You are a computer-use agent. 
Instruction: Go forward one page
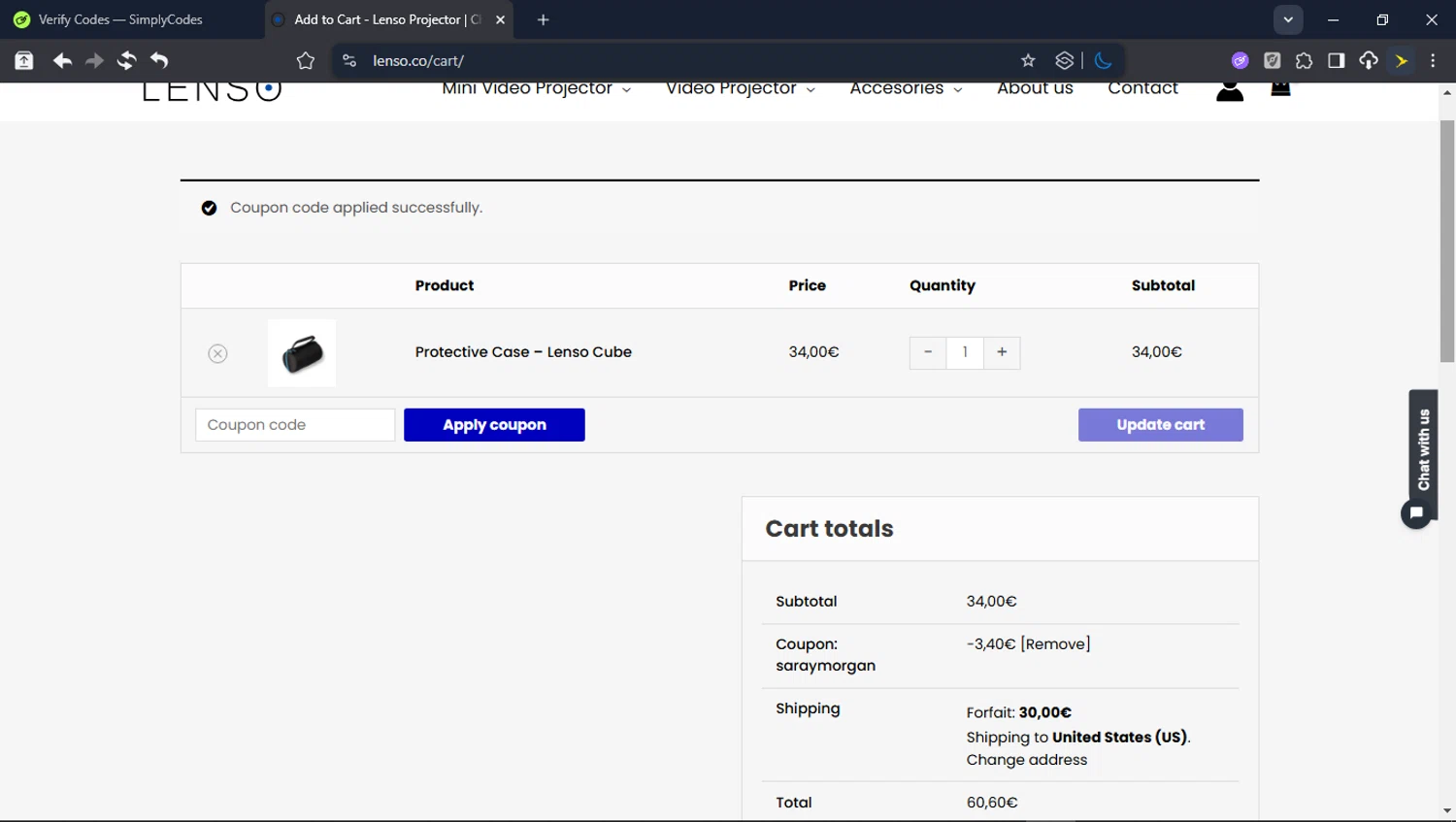[x=94, y=60]
